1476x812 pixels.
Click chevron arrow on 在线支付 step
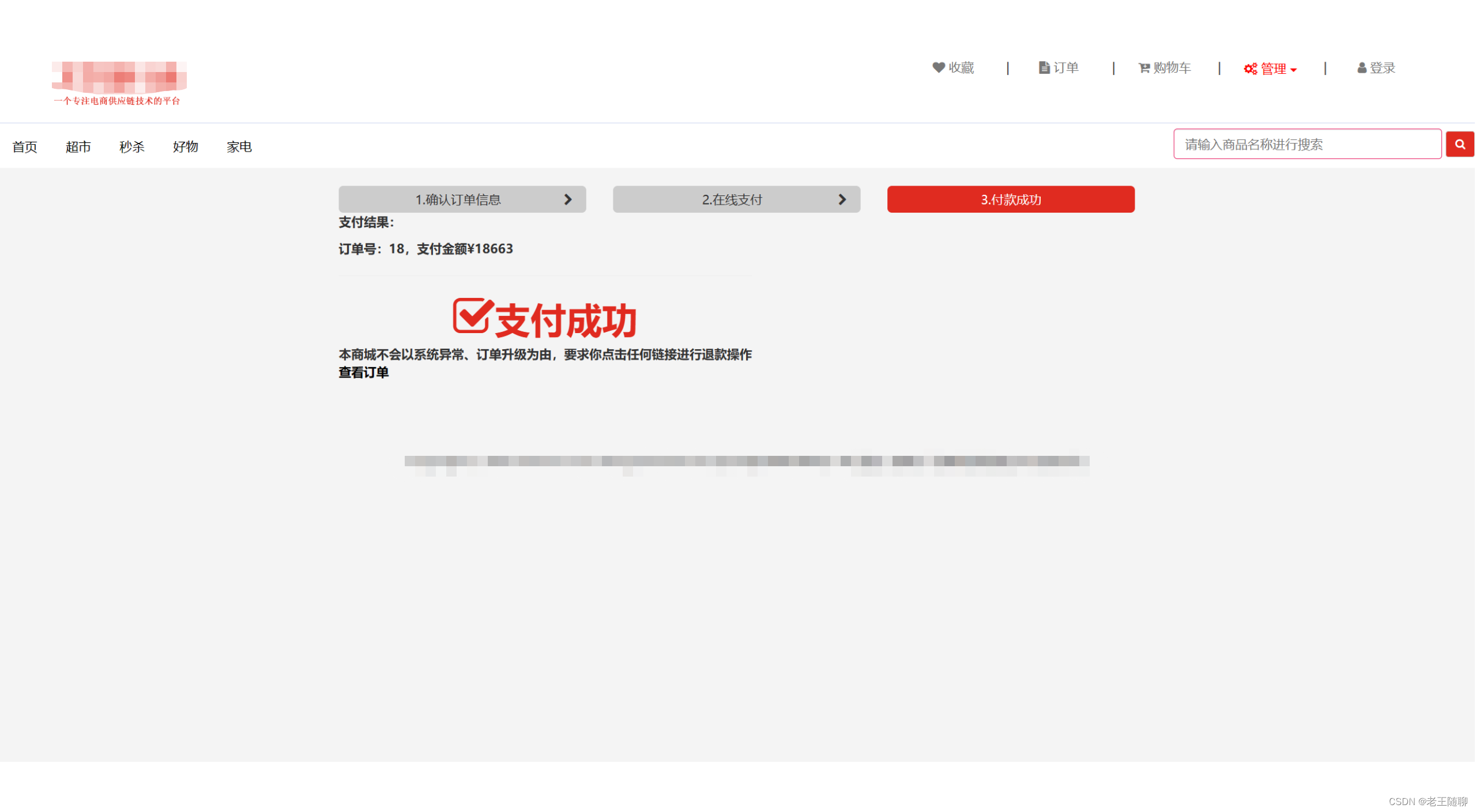(842, 199)
